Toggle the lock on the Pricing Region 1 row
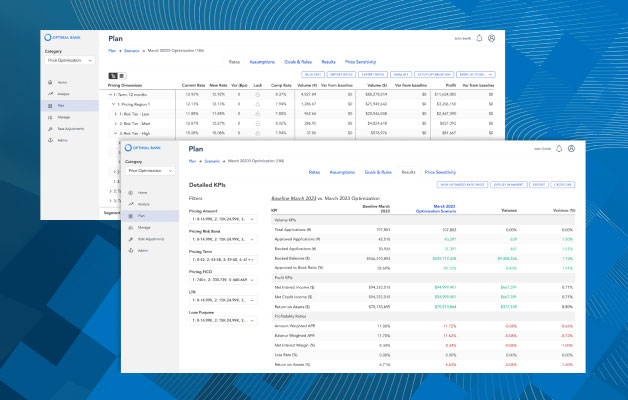Image resolution: width=628 pixels, height=400 pixels. point(258,104)
